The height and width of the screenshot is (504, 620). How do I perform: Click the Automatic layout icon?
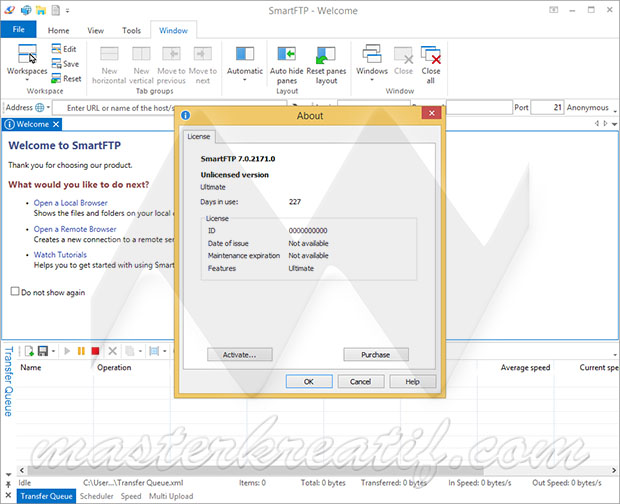[x=245, y=54]
